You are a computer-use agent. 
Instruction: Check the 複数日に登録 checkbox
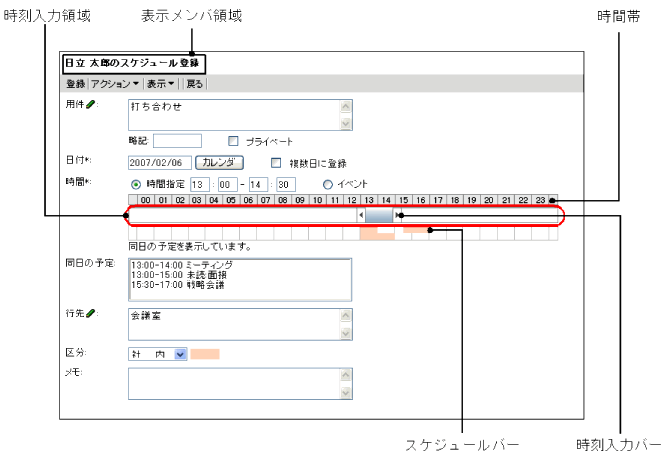[276, 163]
